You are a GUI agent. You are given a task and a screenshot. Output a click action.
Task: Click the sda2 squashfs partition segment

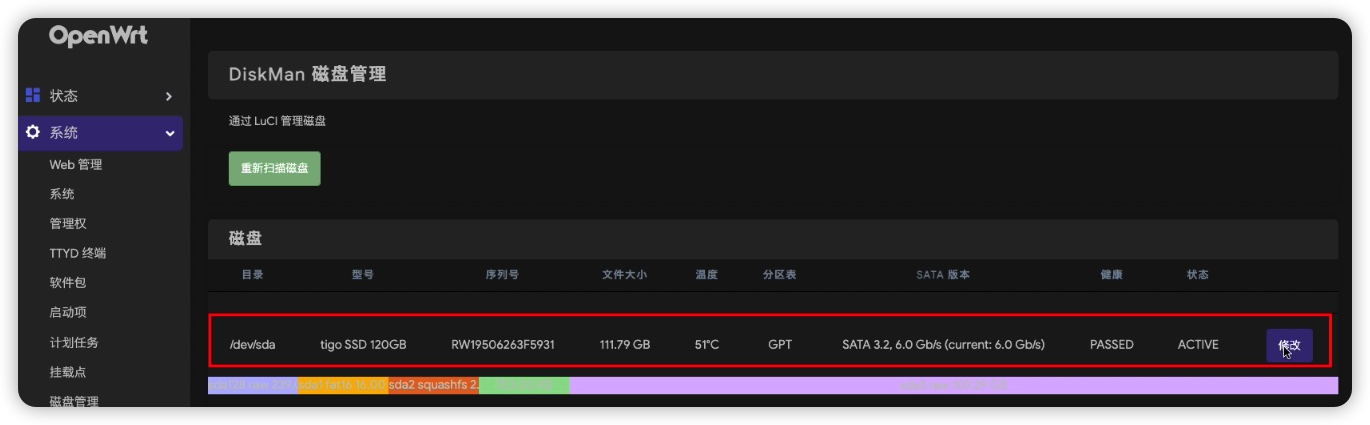[433, 385]
